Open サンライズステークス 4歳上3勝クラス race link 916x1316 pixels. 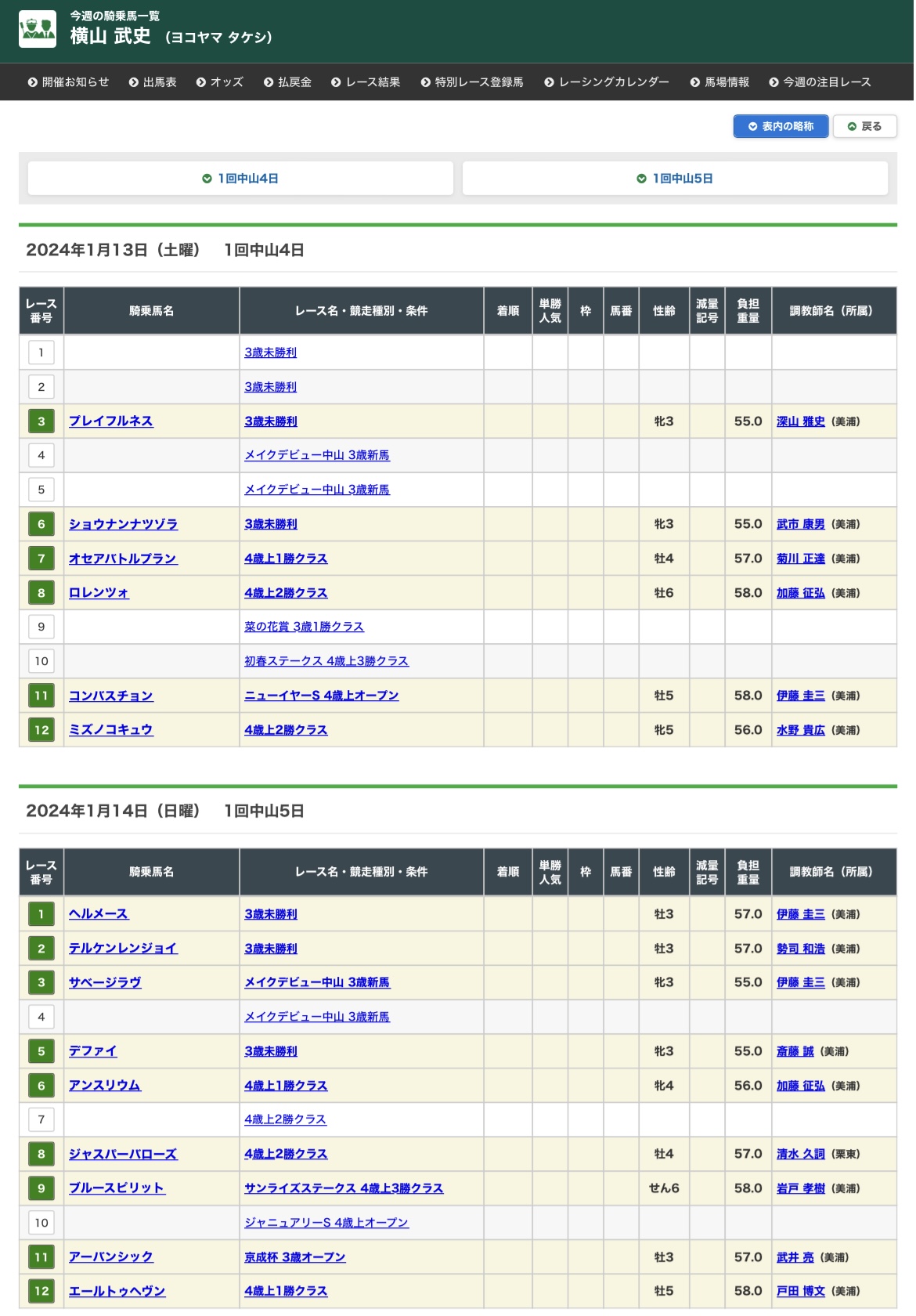point(344,1188)
